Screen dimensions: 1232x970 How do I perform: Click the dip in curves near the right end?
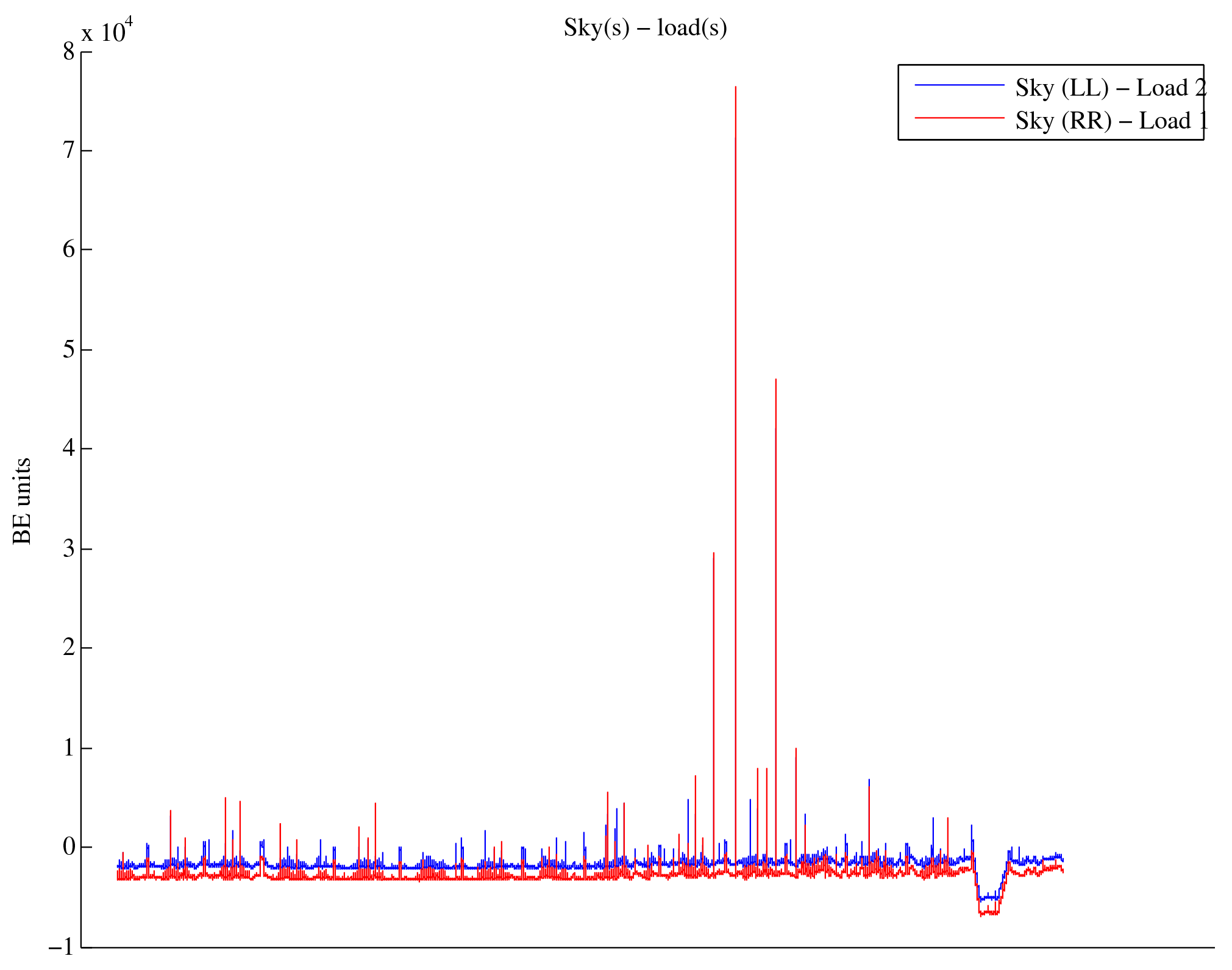tap(988, 904)
